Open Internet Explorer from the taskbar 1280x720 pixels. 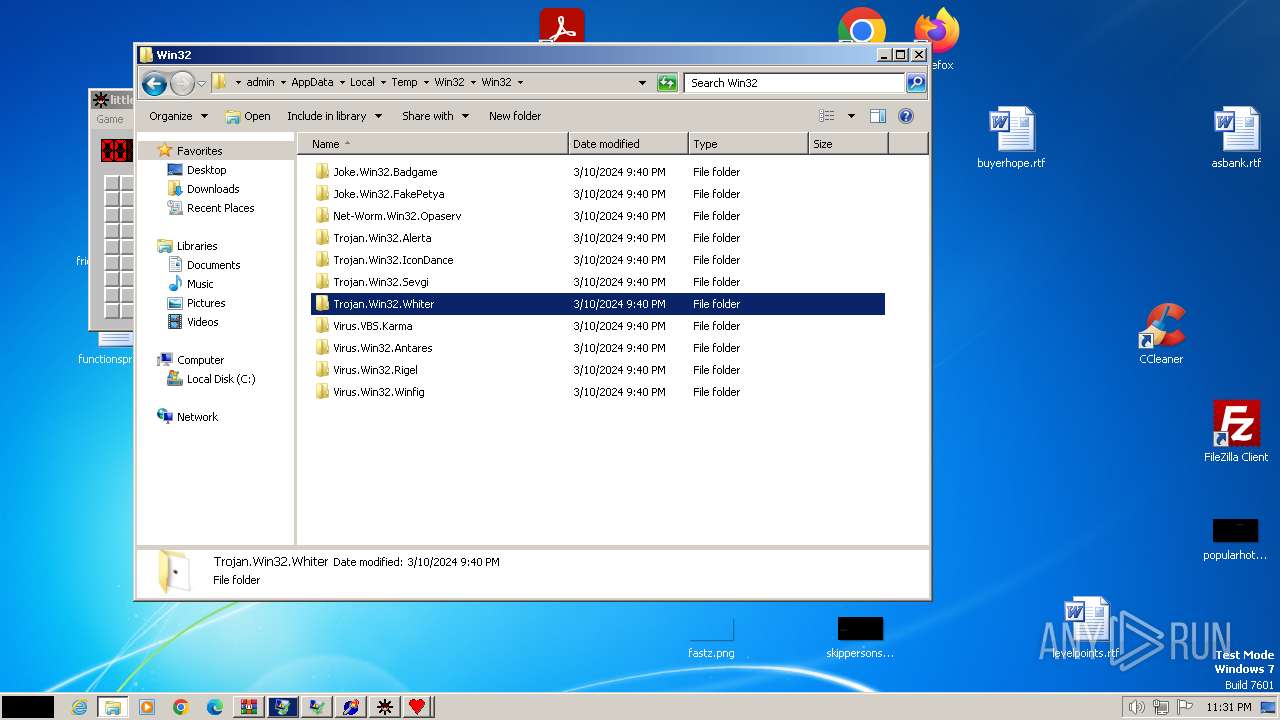click(x=79, y=707)
